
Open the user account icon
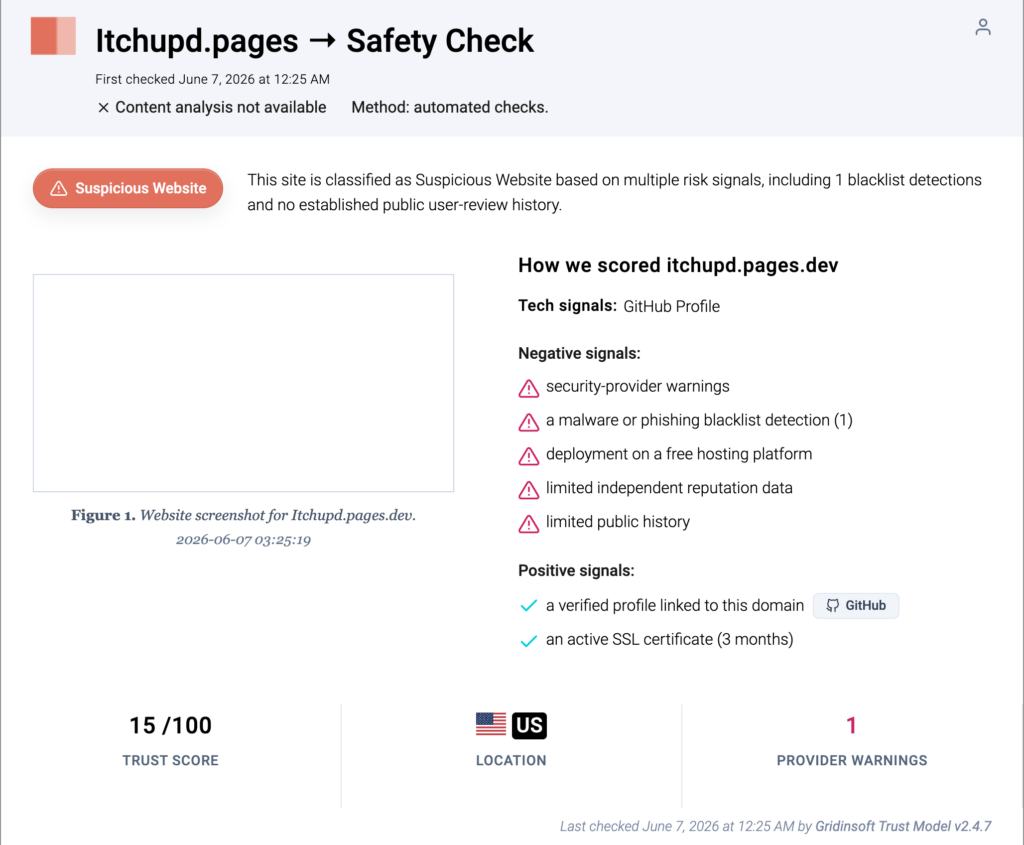click(x=983, y=27)
